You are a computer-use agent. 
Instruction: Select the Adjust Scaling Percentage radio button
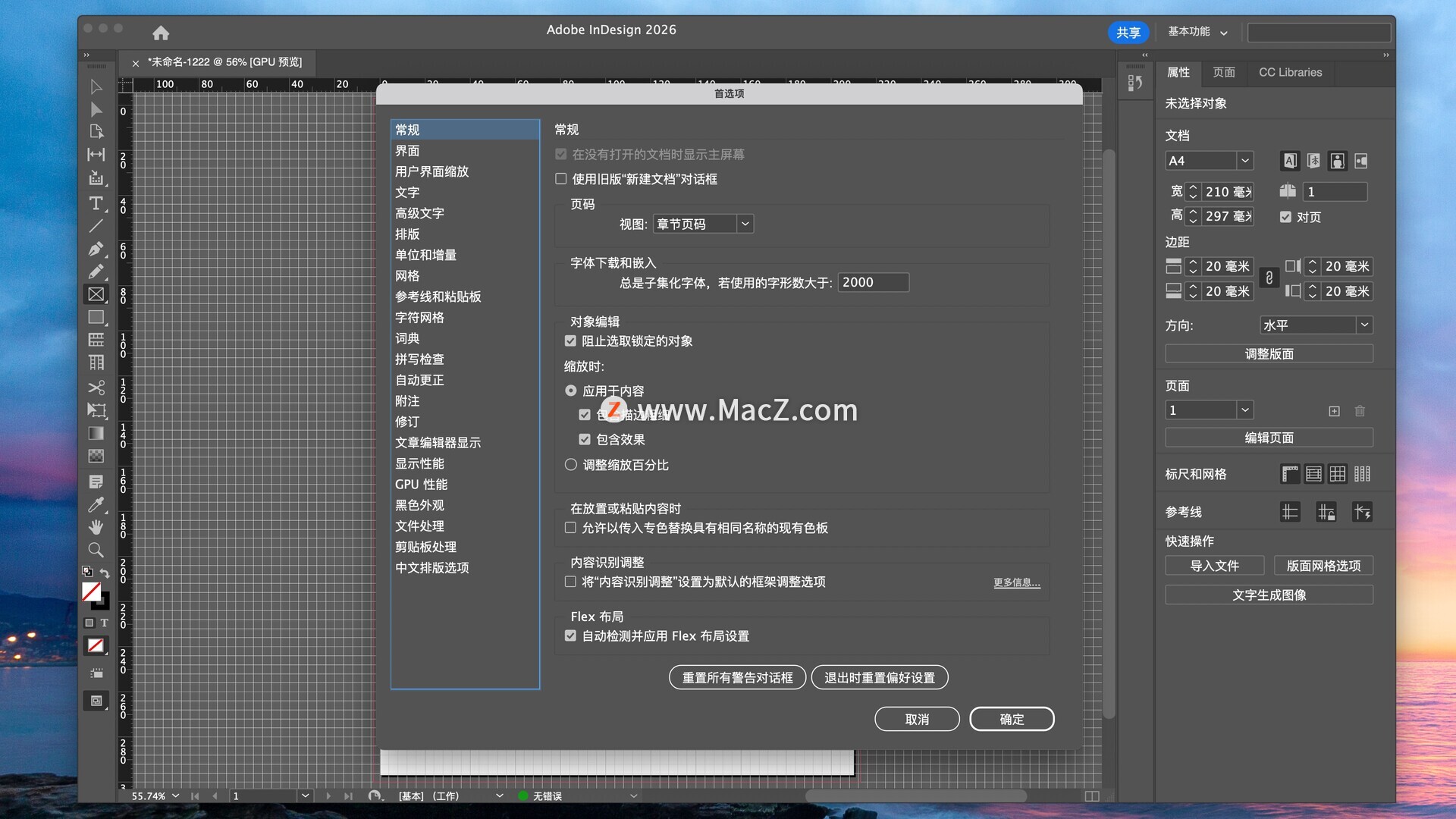point(571,465)
